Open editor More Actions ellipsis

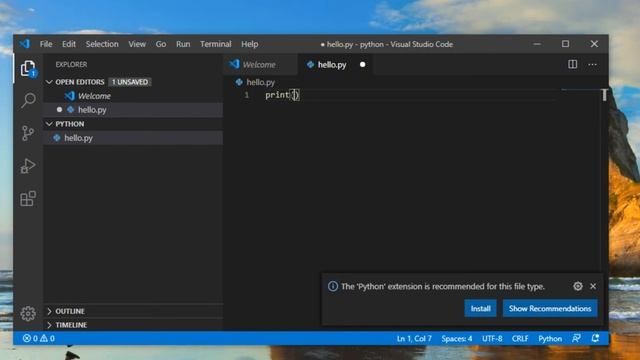tap(592, 64)
